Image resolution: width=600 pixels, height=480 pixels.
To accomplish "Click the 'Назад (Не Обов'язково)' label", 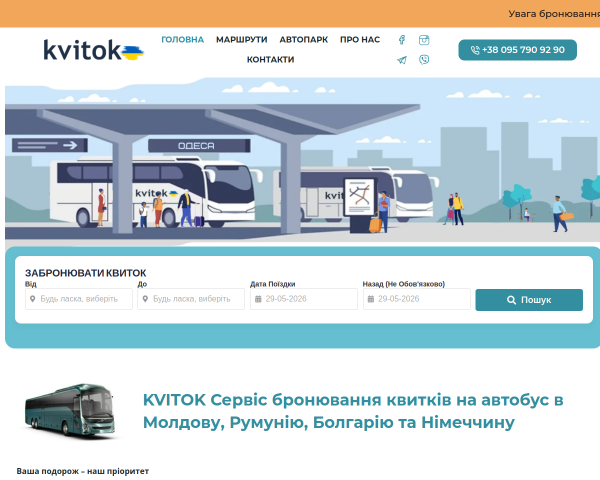I will [404, 284].
